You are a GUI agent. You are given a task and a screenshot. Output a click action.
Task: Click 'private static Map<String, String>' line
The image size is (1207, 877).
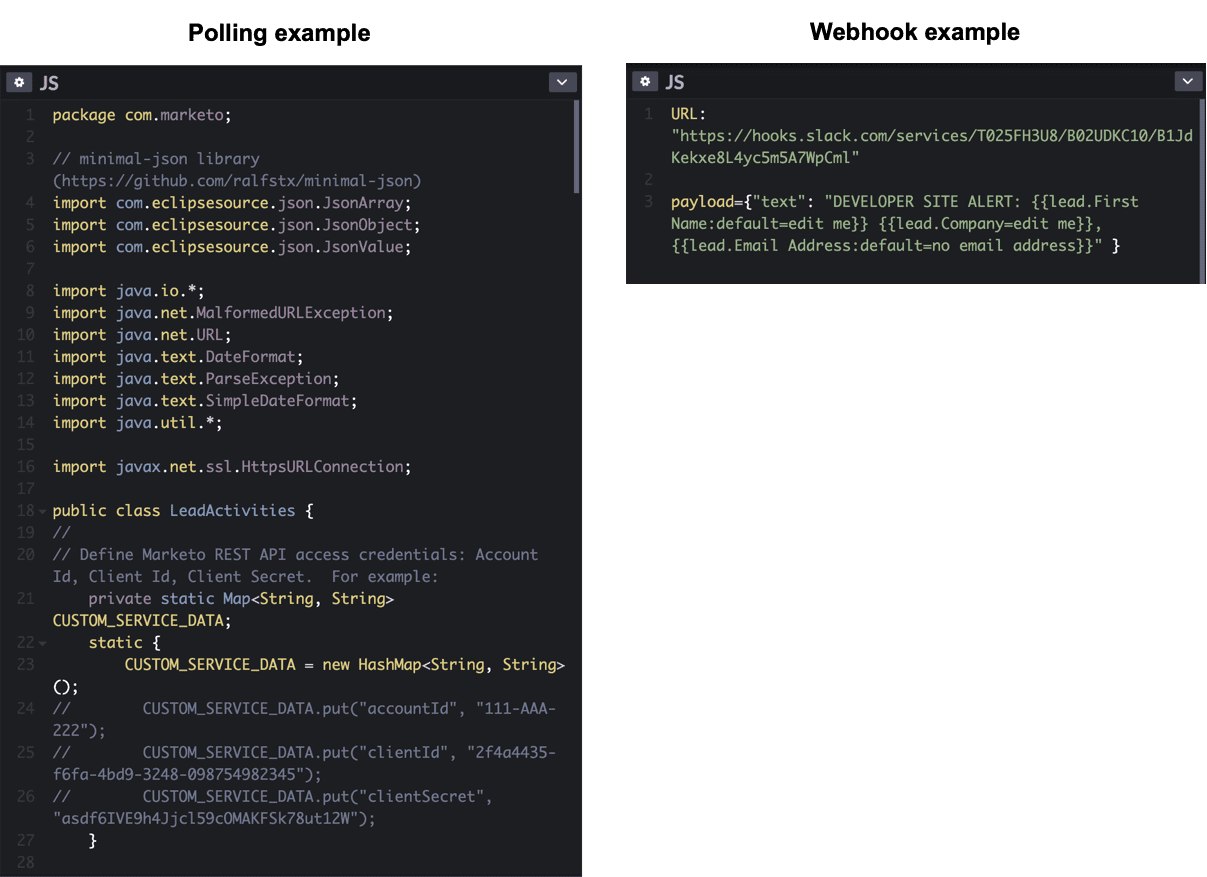[x=241, y=599]
